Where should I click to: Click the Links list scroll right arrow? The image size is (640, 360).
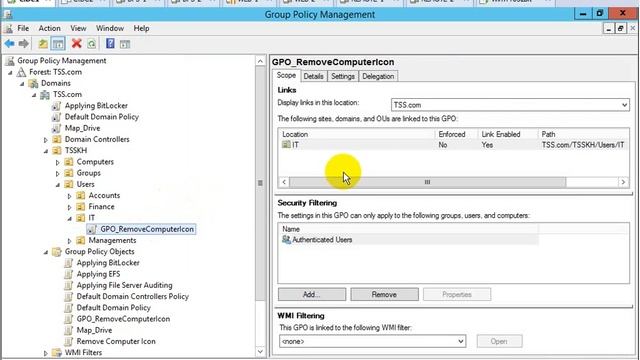(x=623, y=182)
